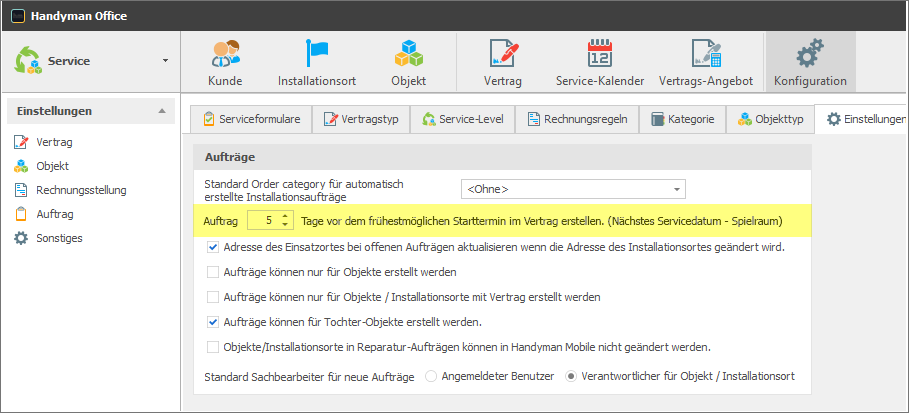Select Rechnungsstellung in the sidebar
This screenshot has height=413, width=909.
tap(70, 190)
